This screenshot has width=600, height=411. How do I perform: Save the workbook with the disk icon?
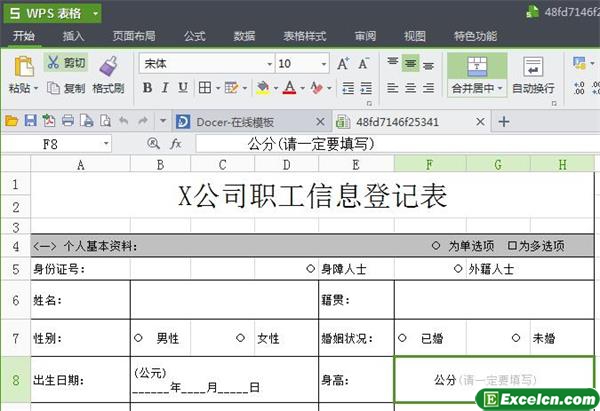pos(31,121)
